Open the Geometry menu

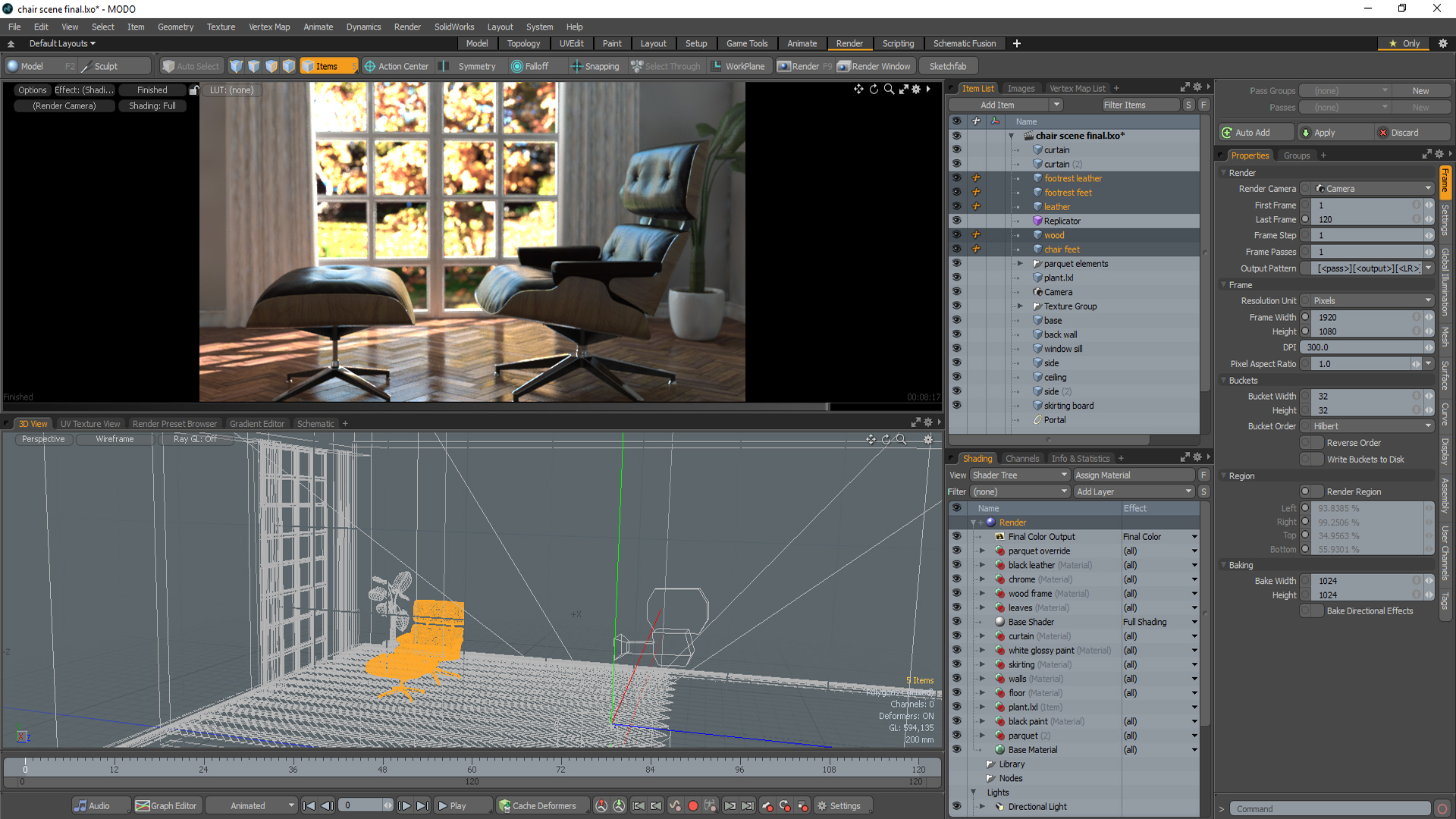175,27
